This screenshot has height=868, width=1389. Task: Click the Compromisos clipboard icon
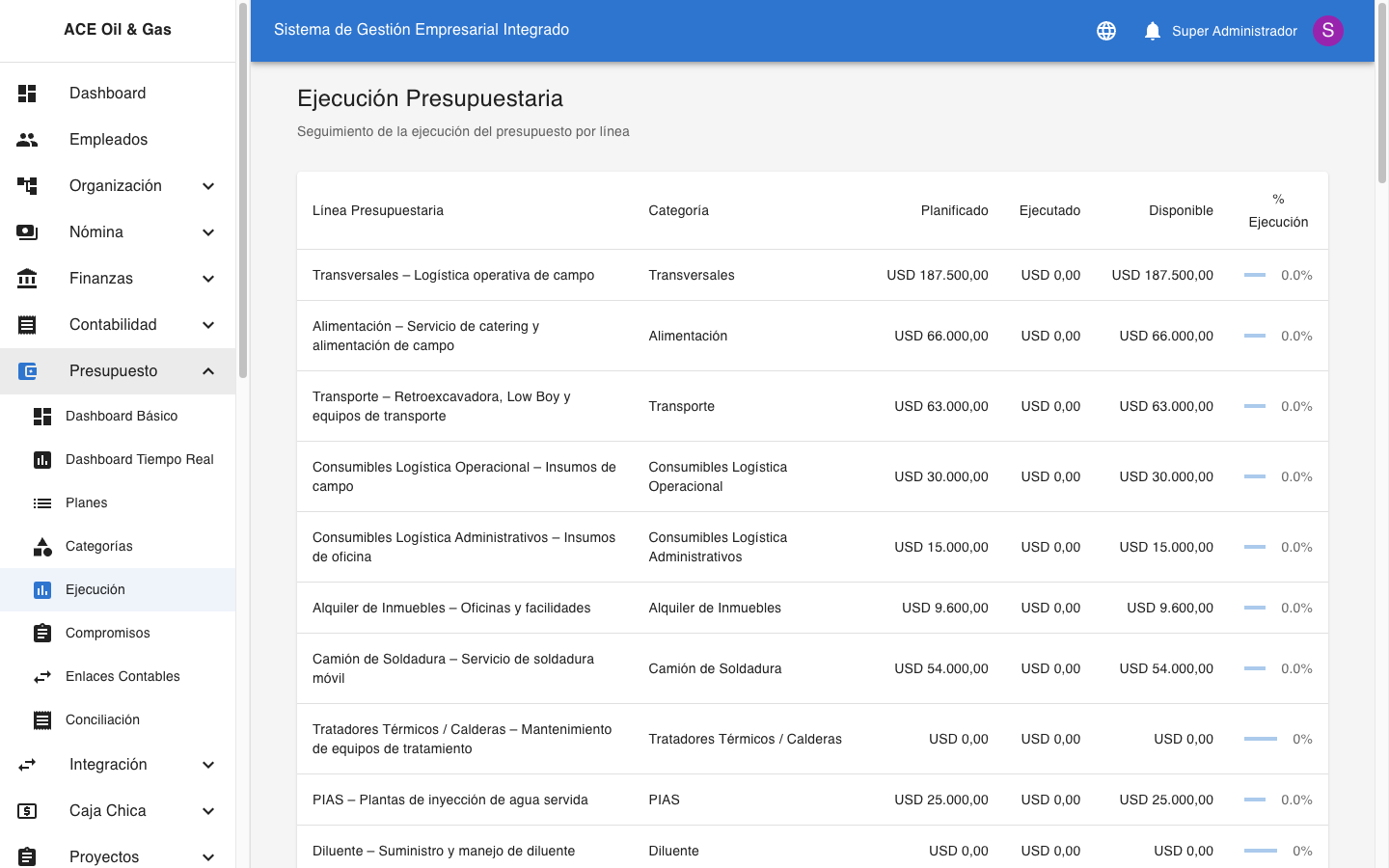pyautogui.click(x=42, y=633)
